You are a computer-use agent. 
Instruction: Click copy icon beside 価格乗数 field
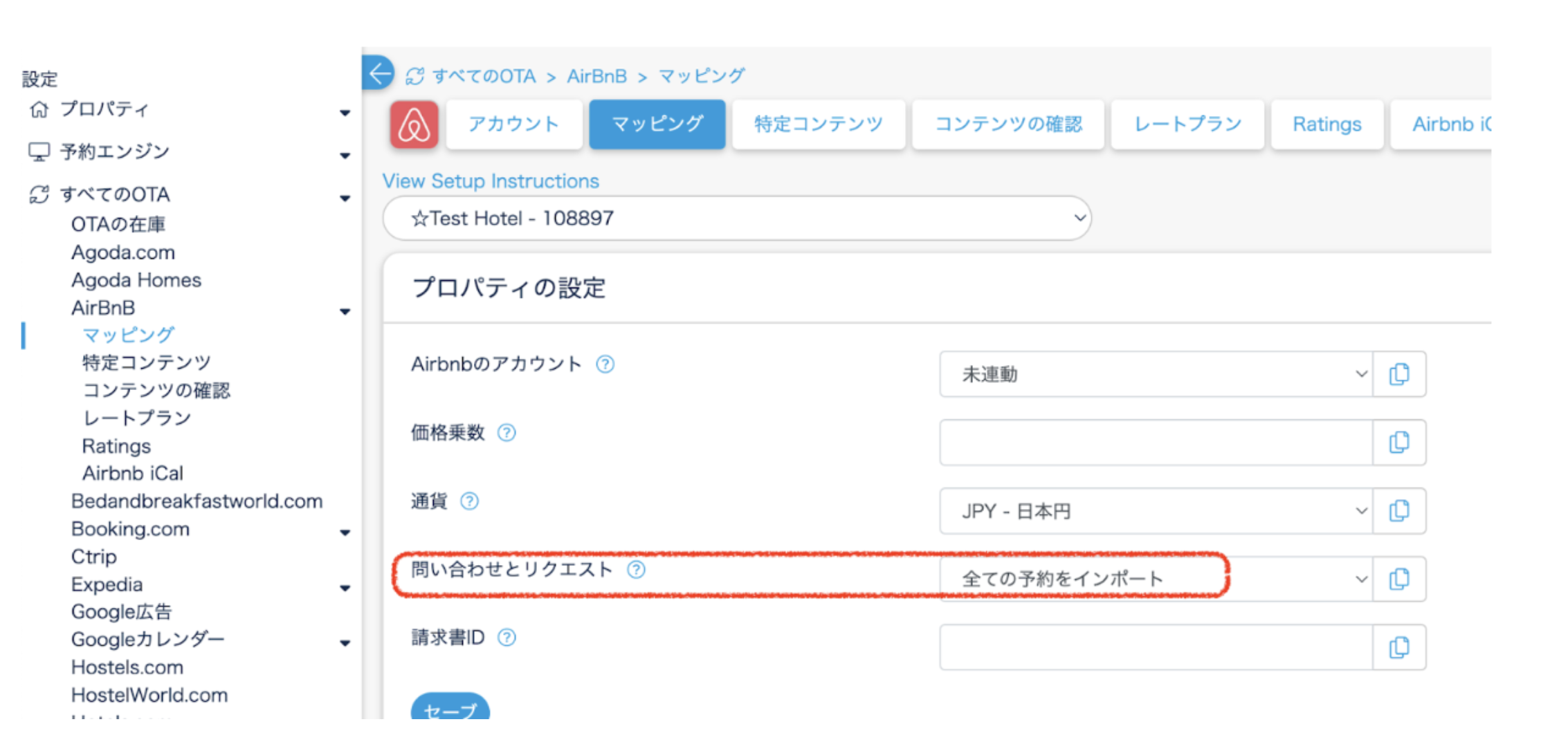(1398, 443)
